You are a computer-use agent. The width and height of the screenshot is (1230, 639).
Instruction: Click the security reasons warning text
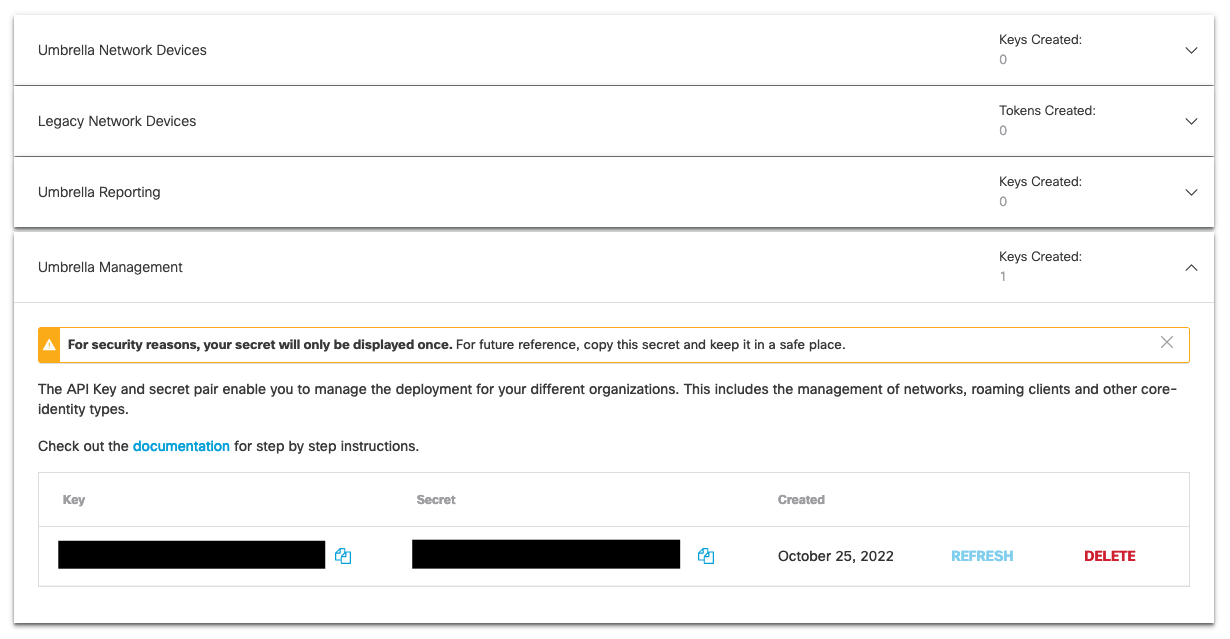[456, 344]
